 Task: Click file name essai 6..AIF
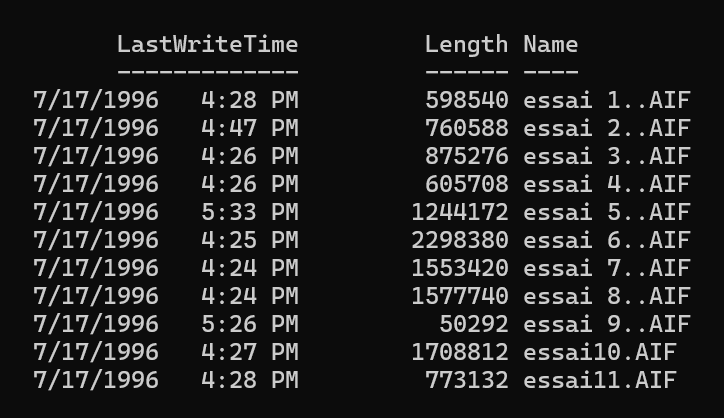(x=606, y=240)
